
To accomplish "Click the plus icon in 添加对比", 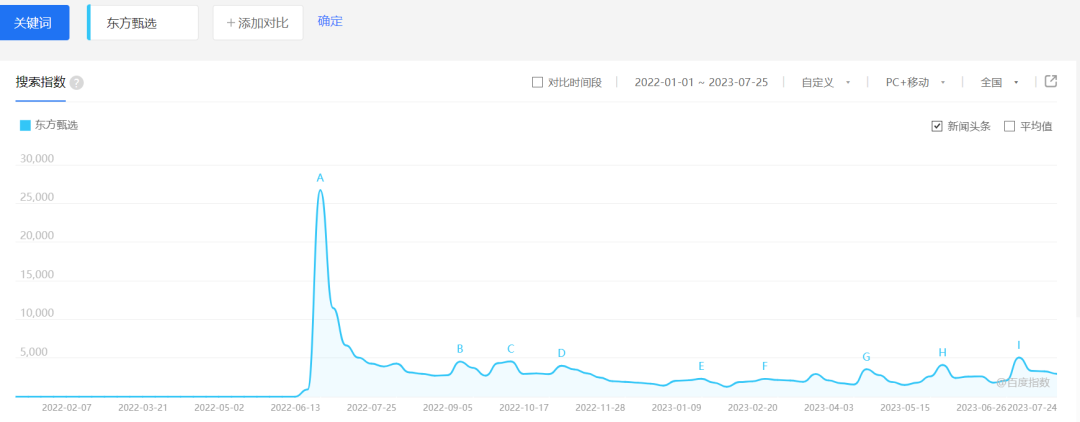I will pyautogui.click(x=231, y=23).
